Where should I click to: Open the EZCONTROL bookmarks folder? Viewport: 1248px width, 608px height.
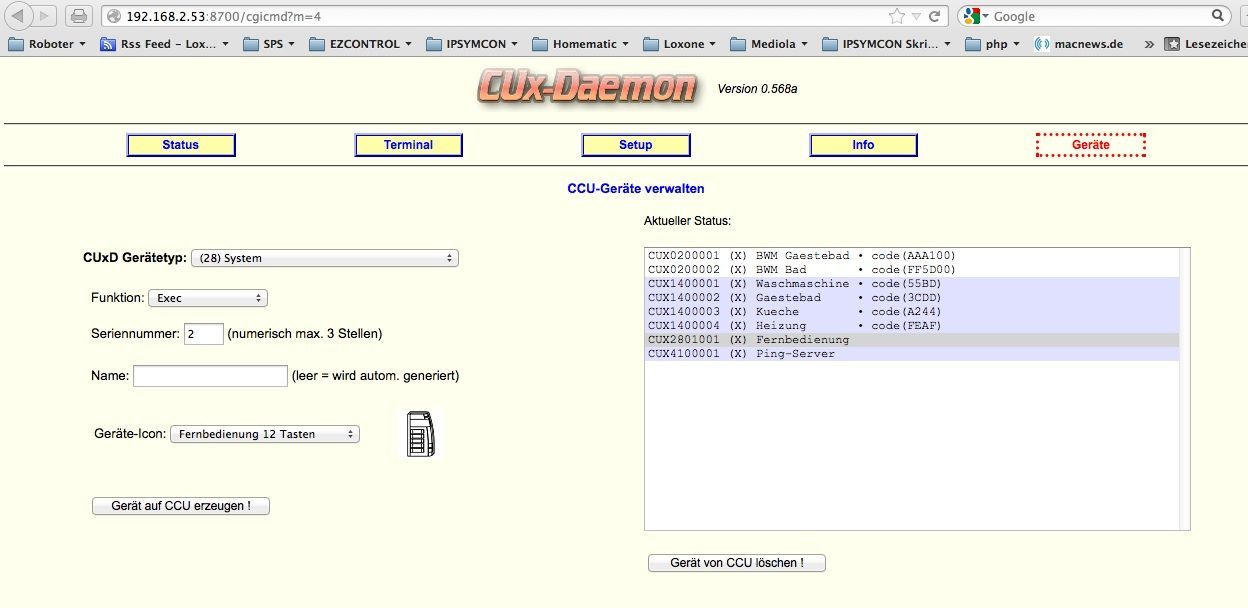tap(361, 44)
